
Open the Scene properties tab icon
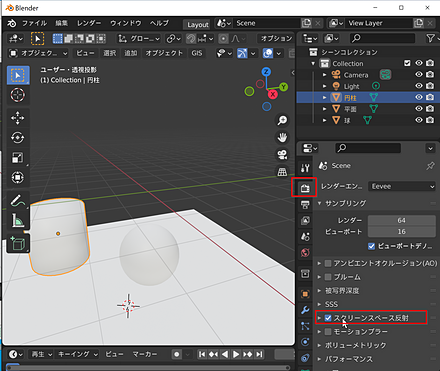coord(305,237)
